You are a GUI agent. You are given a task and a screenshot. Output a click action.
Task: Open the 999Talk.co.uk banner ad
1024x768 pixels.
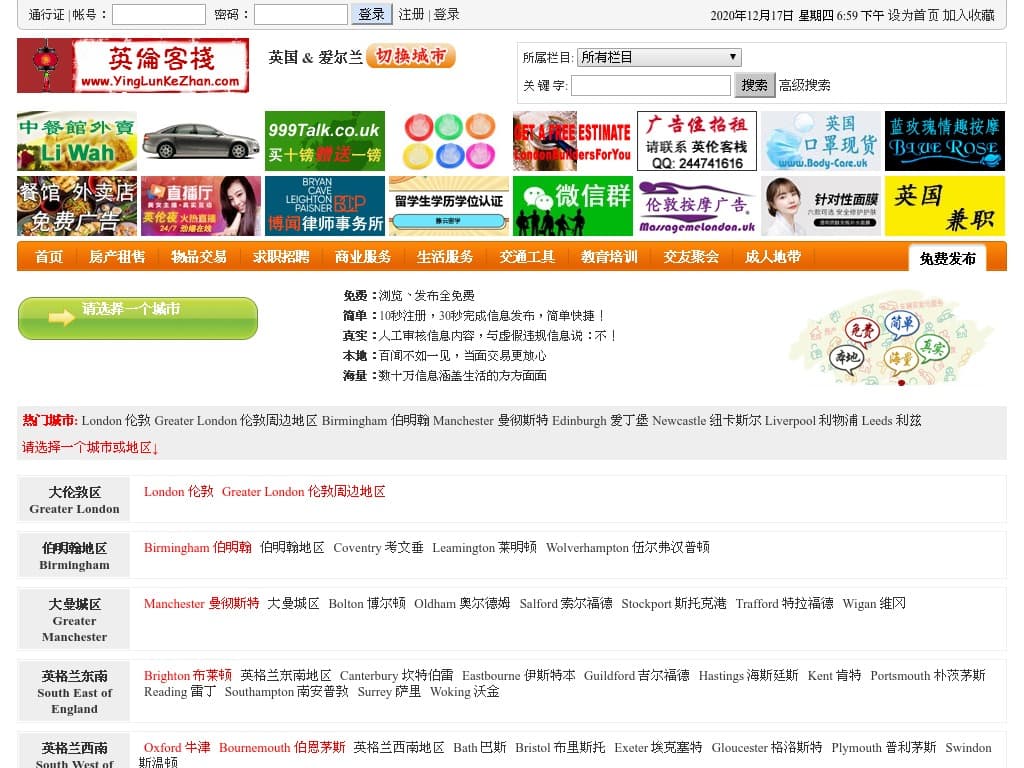(325, 141)
